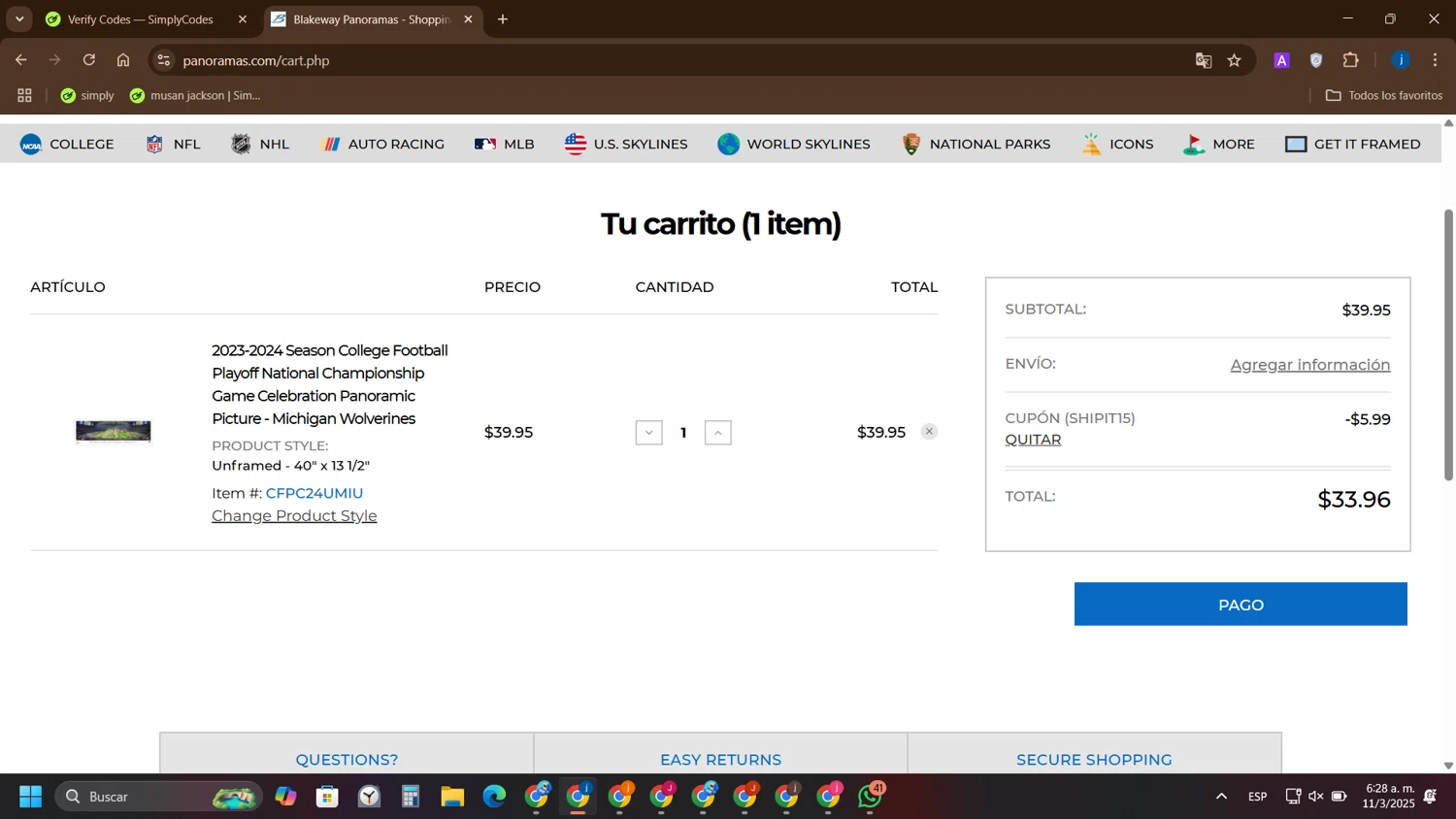The width and height of the screenshot is (1456, 819).
Task: Click the Buscar taskbar search box
Action: 158,797
